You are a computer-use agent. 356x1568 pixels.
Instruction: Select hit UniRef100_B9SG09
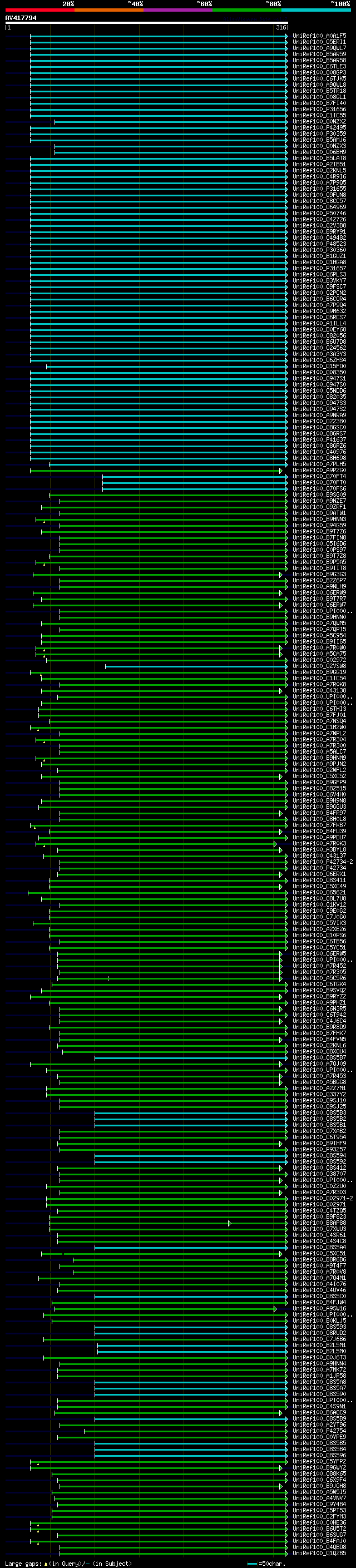pos(319,495)
